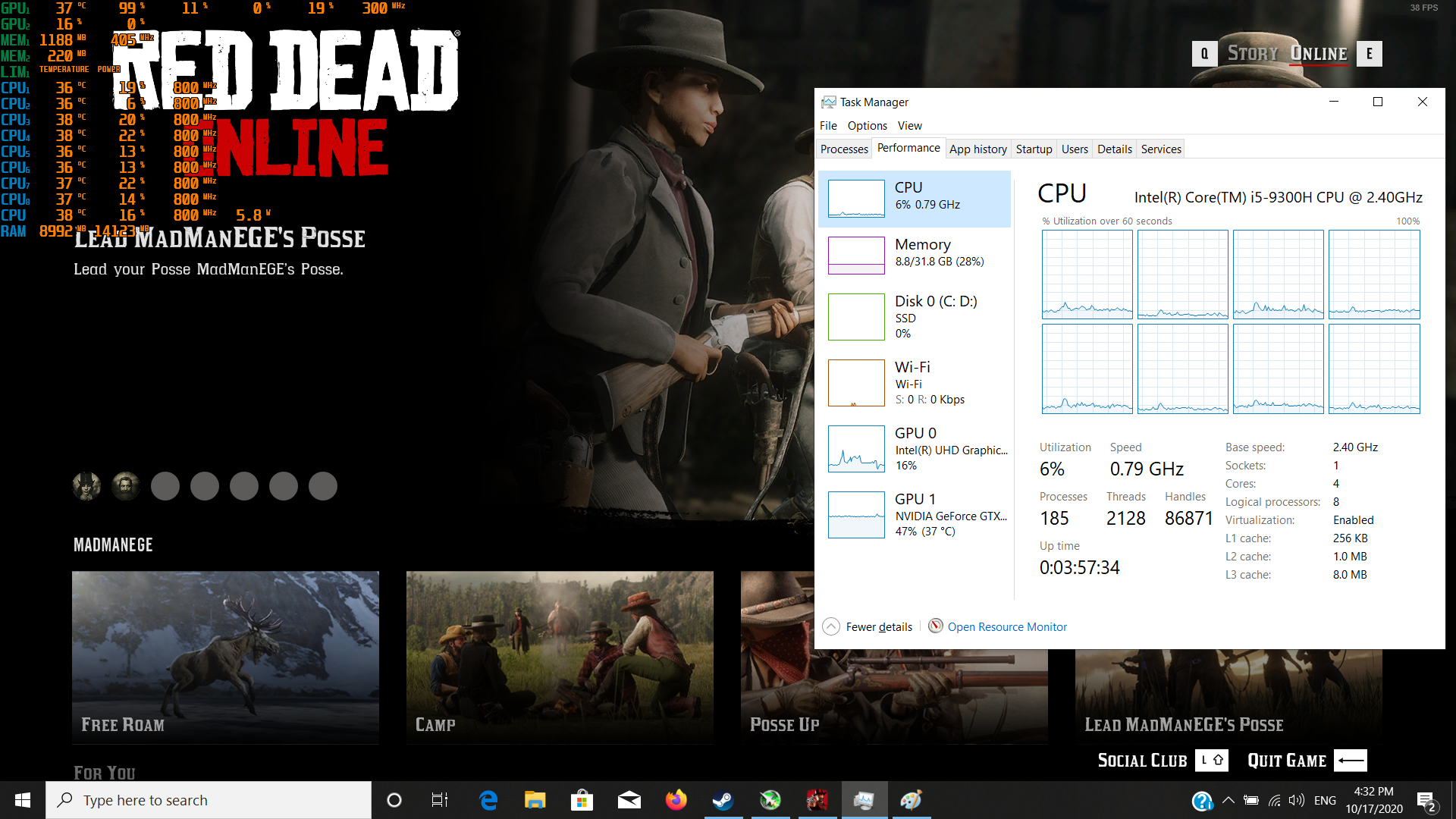Select the GPU 1 NVIDIA GeForce entry
Screen dimensions: 1456x819
[x=915, y=514]
